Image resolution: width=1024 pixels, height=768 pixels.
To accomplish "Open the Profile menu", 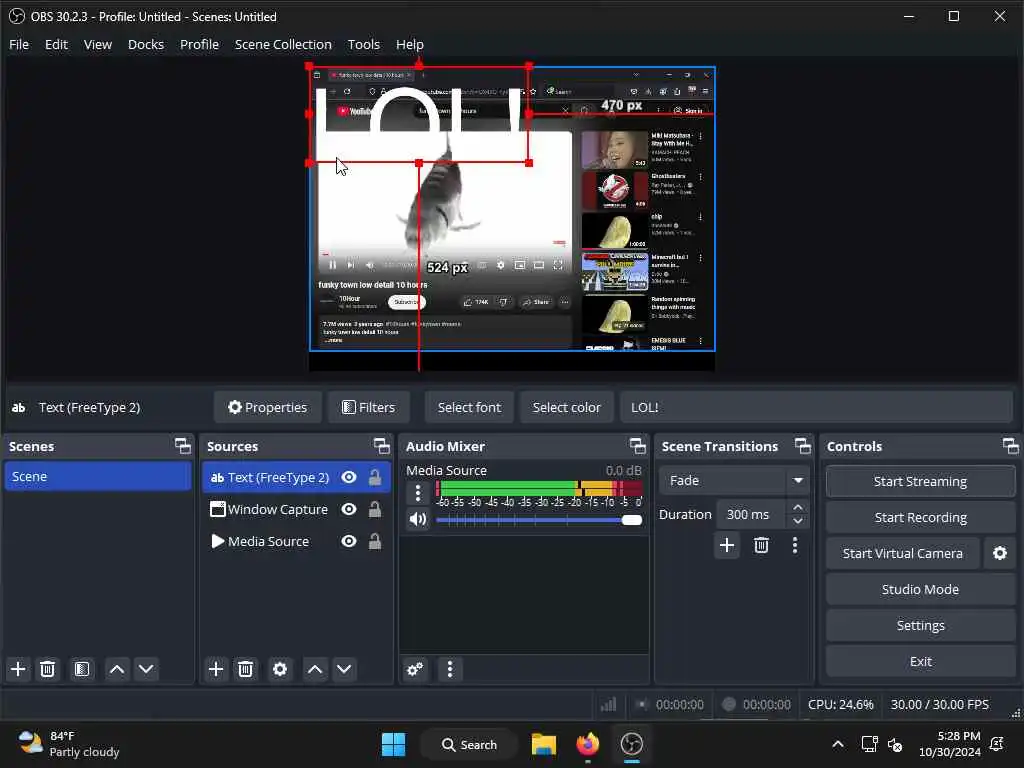I will click(x=199, y=44).
